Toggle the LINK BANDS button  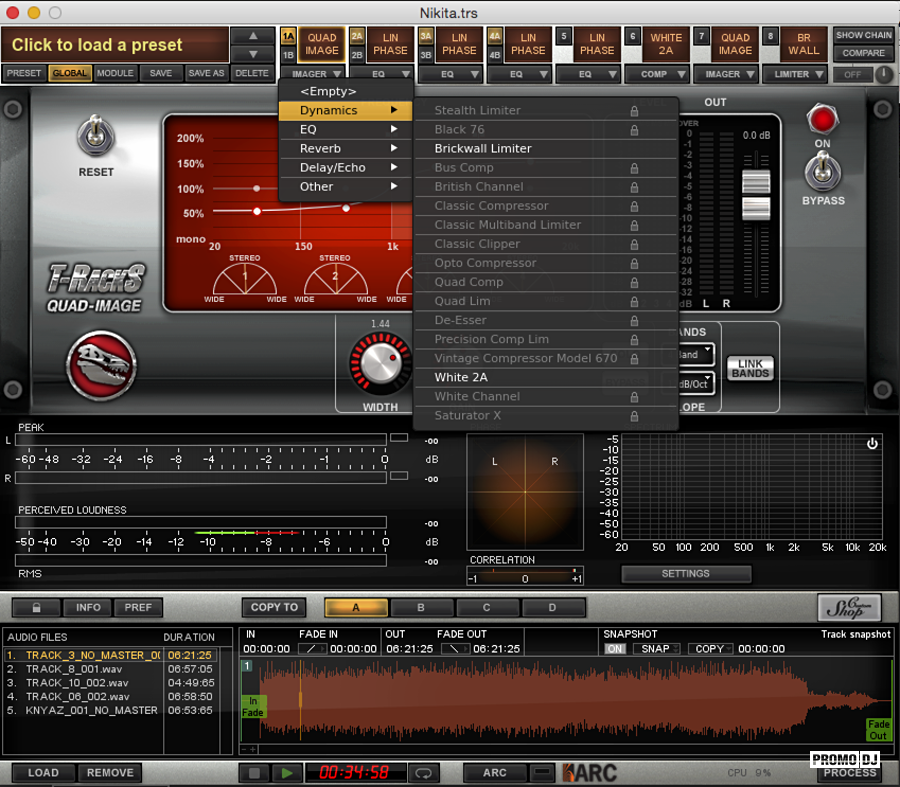(750, 369)
